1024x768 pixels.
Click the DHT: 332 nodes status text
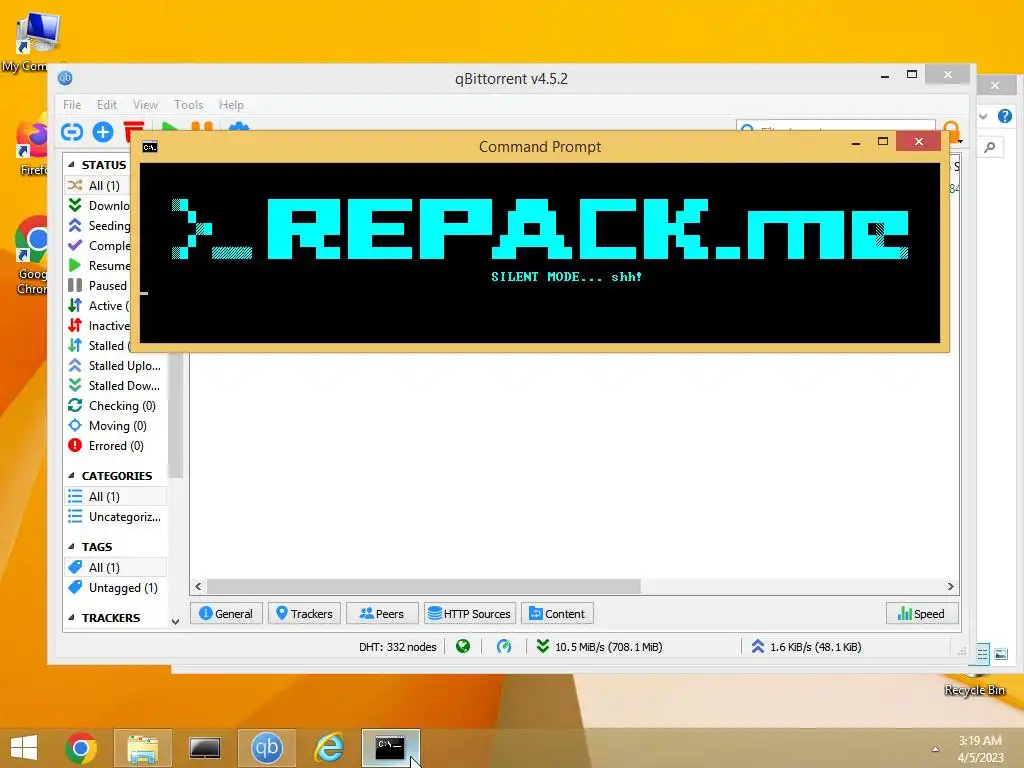[397, 647]
